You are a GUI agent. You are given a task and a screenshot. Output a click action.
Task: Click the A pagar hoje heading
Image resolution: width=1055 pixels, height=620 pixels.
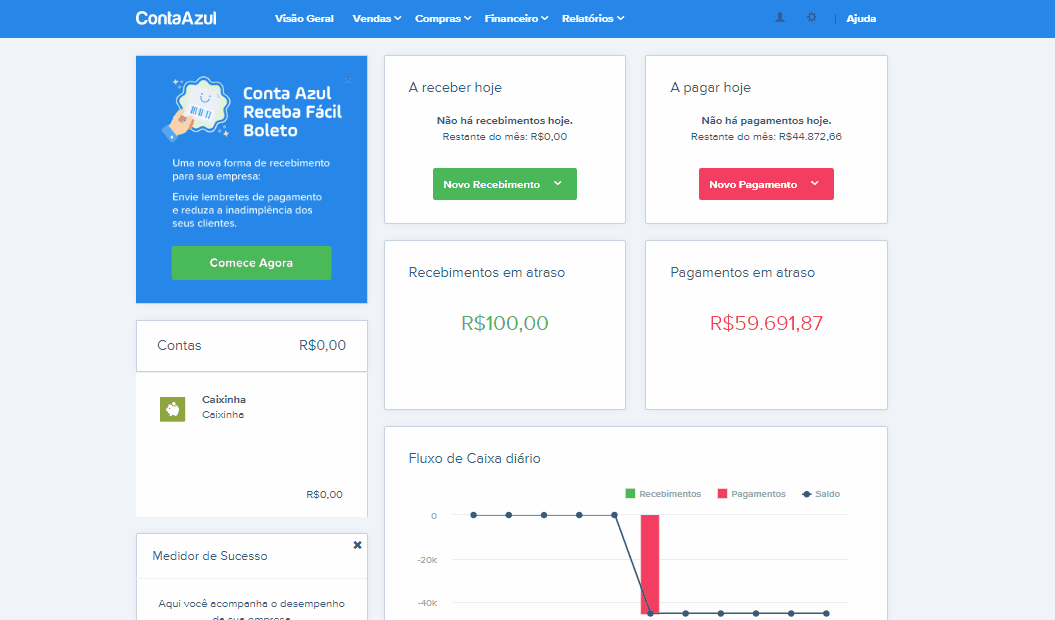711,88
